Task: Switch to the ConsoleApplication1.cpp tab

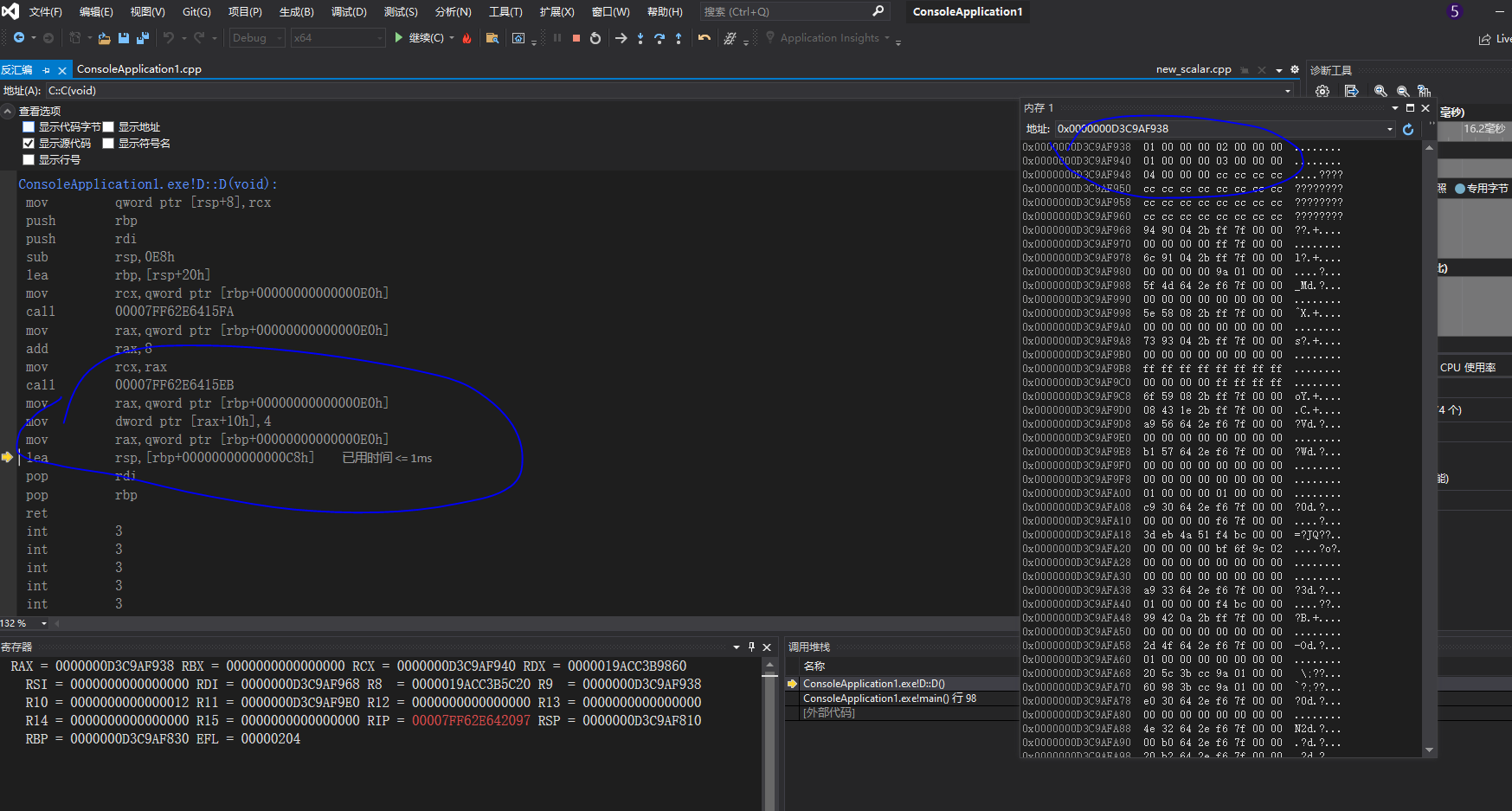Action: (x=139, y=69)
